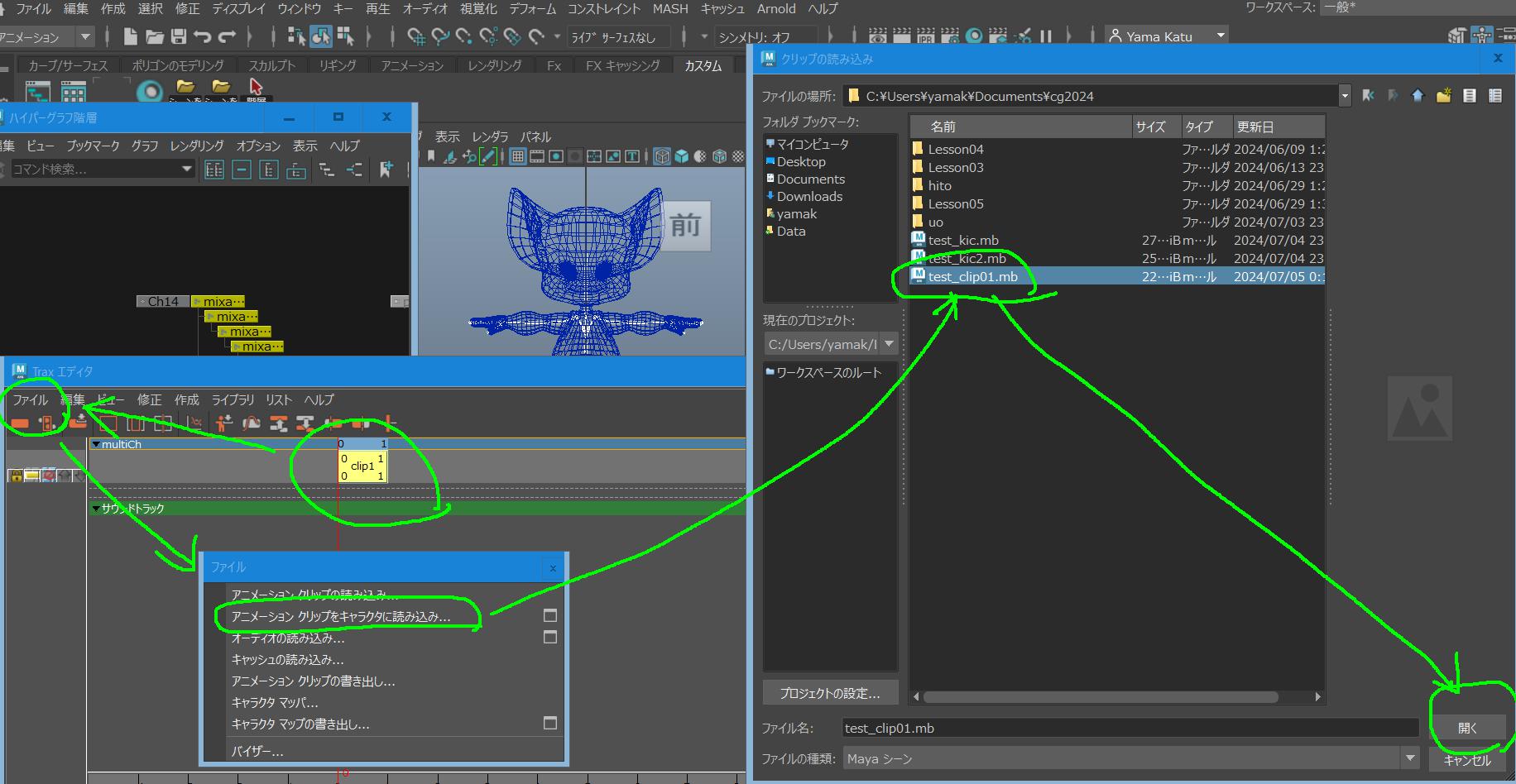This screenshot has width=1516, height=784.
Task: Toggle smooth shade all in the viewport
Action: tap(681, 156)
